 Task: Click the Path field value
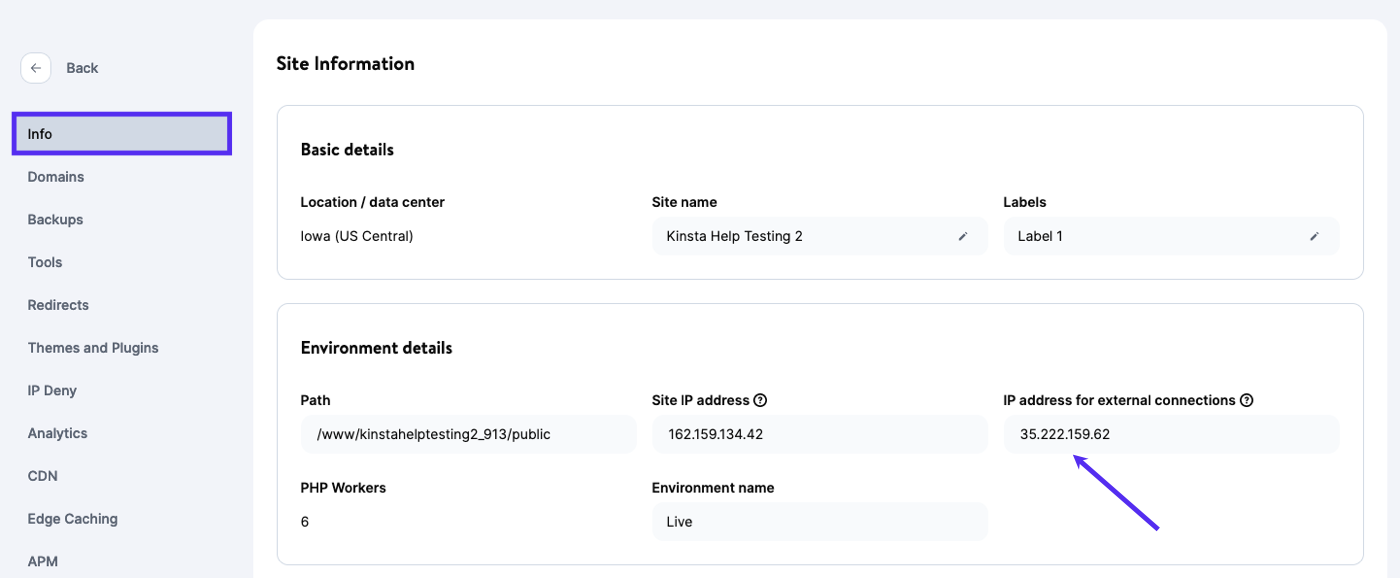(467, 434)
